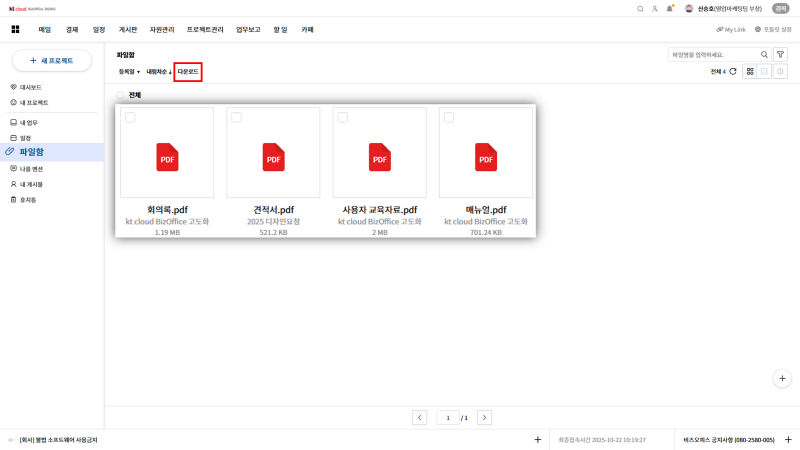Tick the checkbox on 매뉴얼.pdf
This screenshot has width=800, height=450.
point(449,118)
